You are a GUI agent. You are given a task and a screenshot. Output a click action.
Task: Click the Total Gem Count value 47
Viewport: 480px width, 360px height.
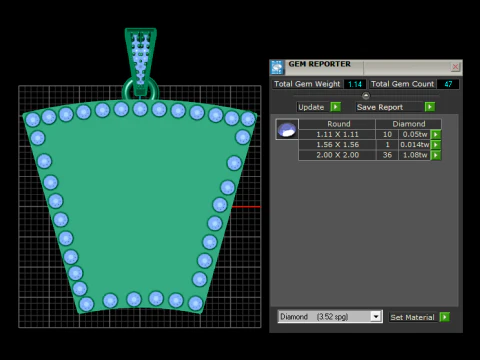point(448,84)
